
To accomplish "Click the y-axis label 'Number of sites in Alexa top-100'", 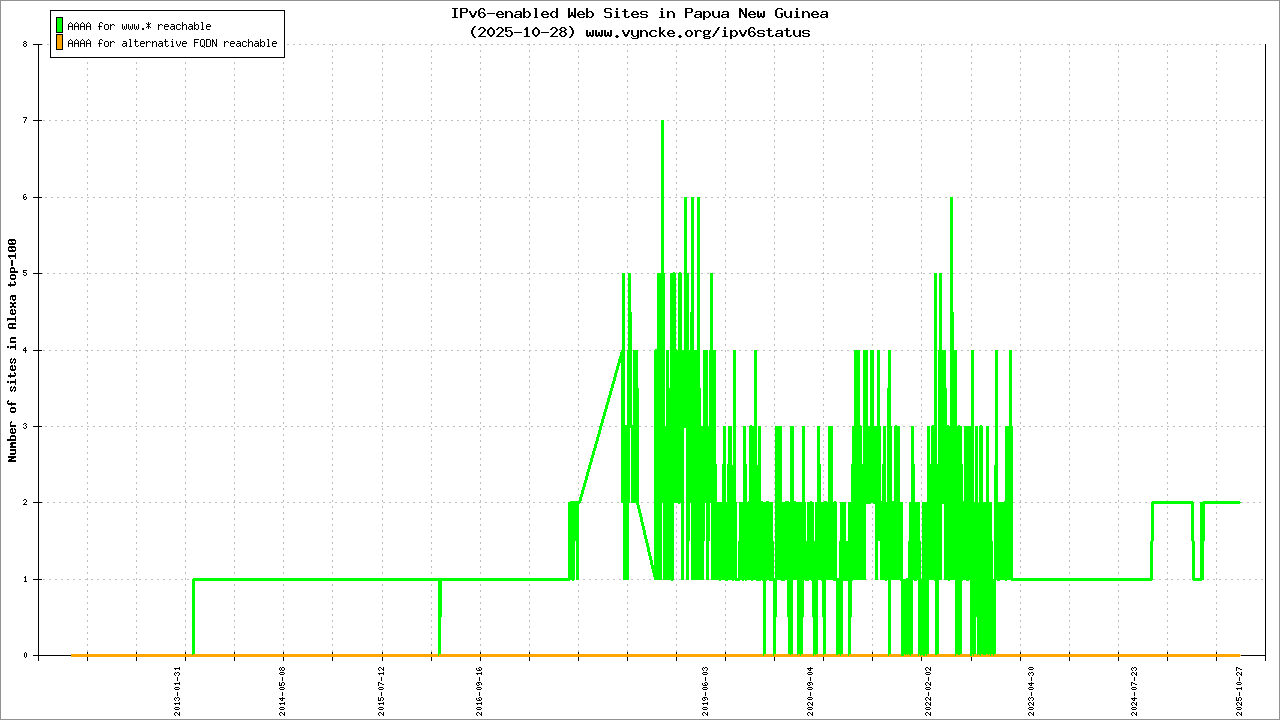I will point(13,350).
